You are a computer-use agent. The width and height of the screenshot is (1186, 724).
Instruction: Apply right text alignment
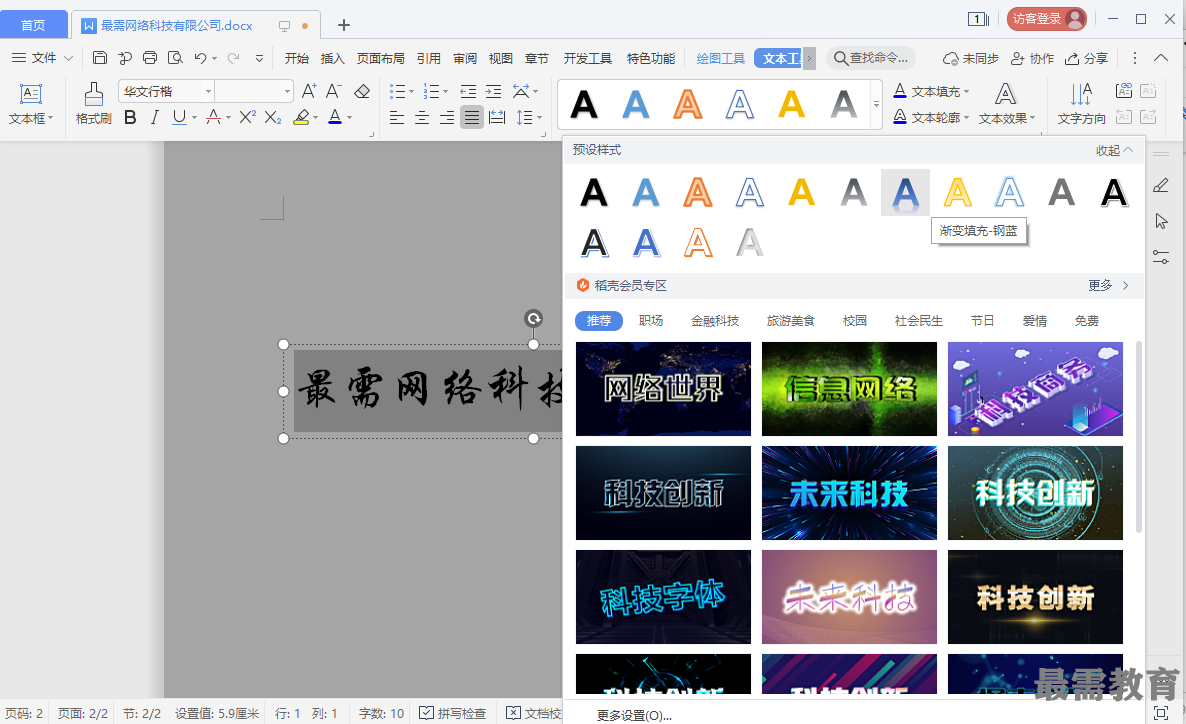point(447,117)
